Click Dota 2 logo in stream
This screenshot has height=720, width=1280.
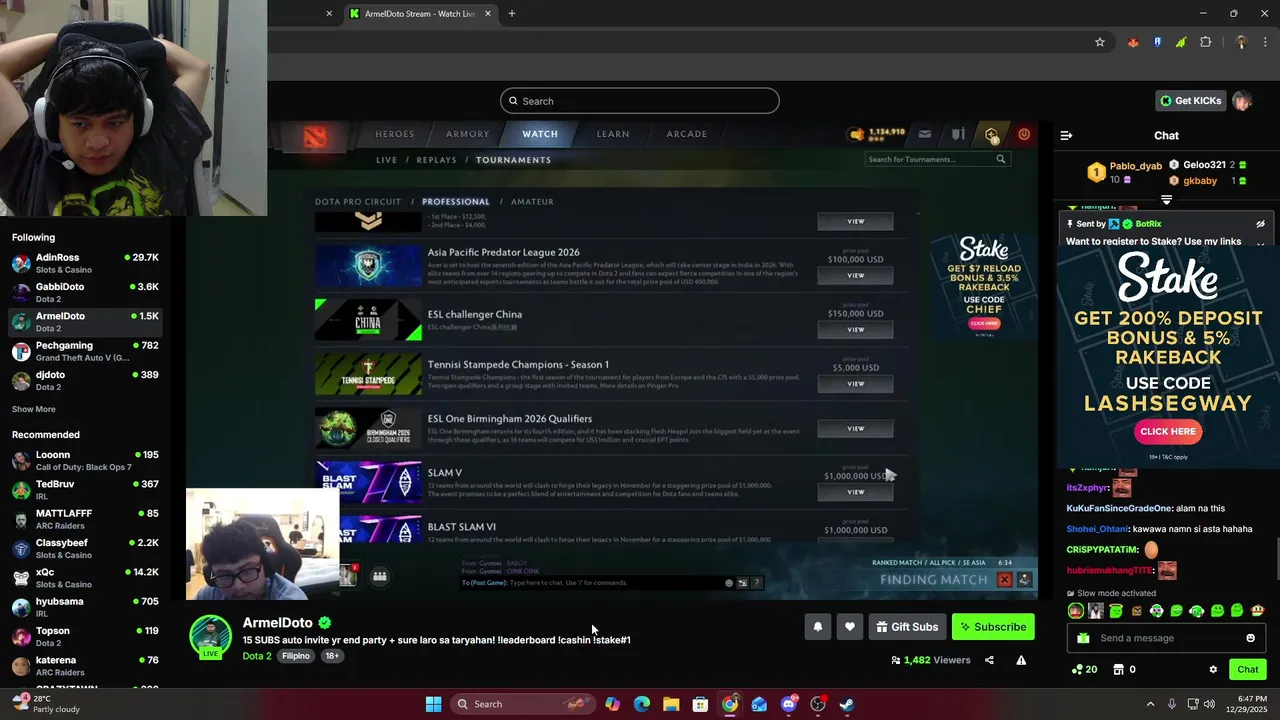[x=315, y=138]
